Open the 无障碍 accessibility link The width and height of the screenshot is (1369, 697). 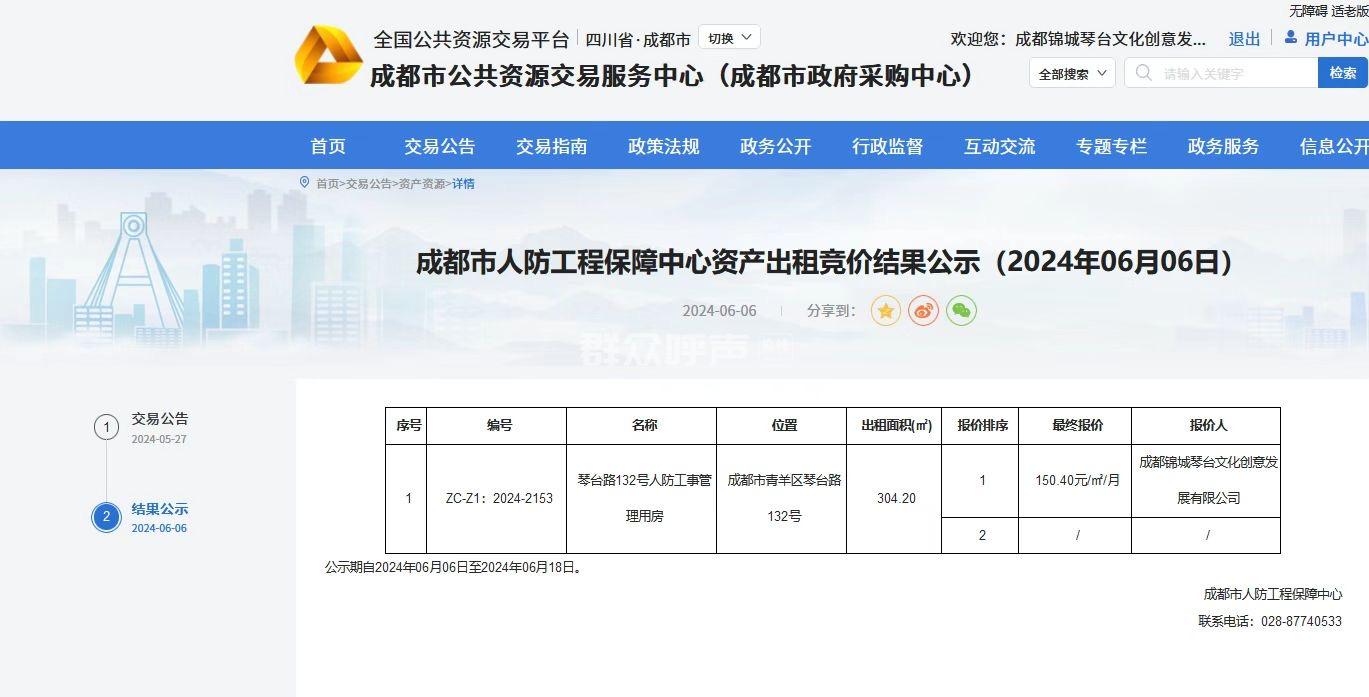1307,11
